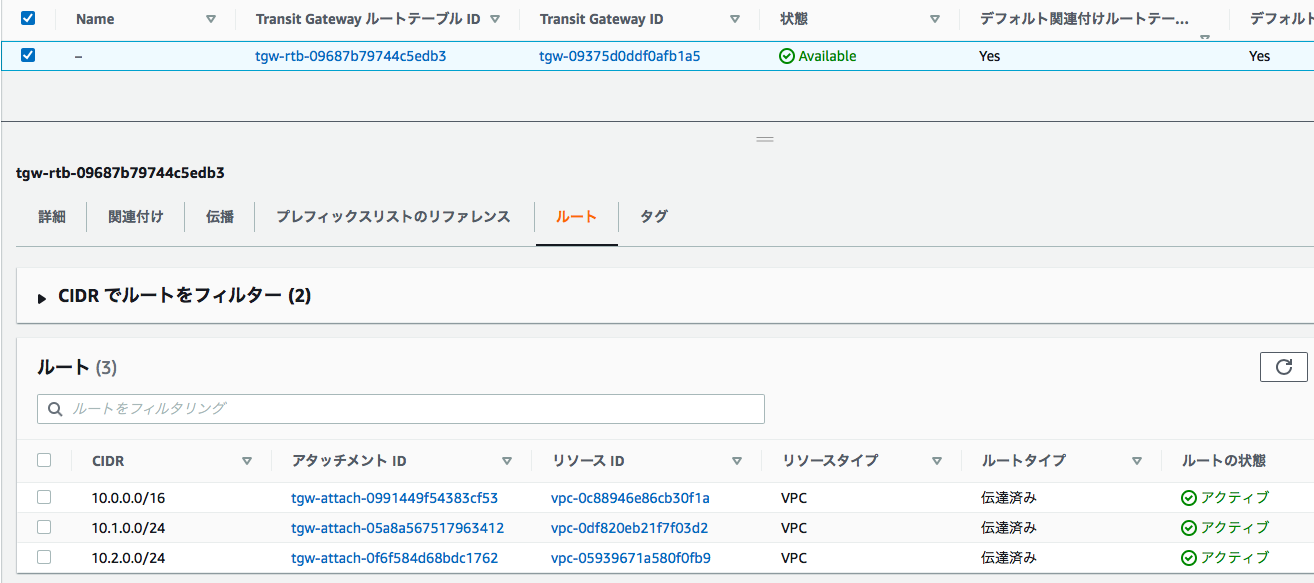Click the magnifier icon in the route filter box

[54, 409]
